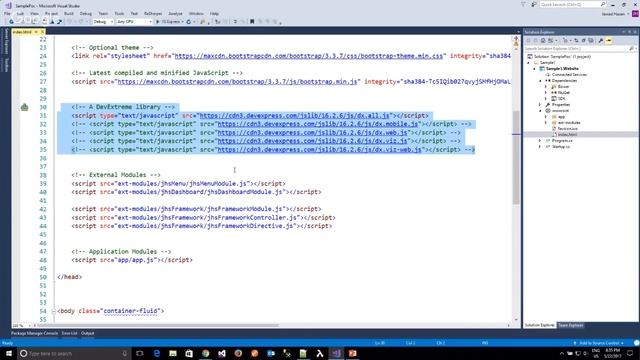640x360 pixels.
Task: Open the ReSharper menu
Action: point(153,13)
